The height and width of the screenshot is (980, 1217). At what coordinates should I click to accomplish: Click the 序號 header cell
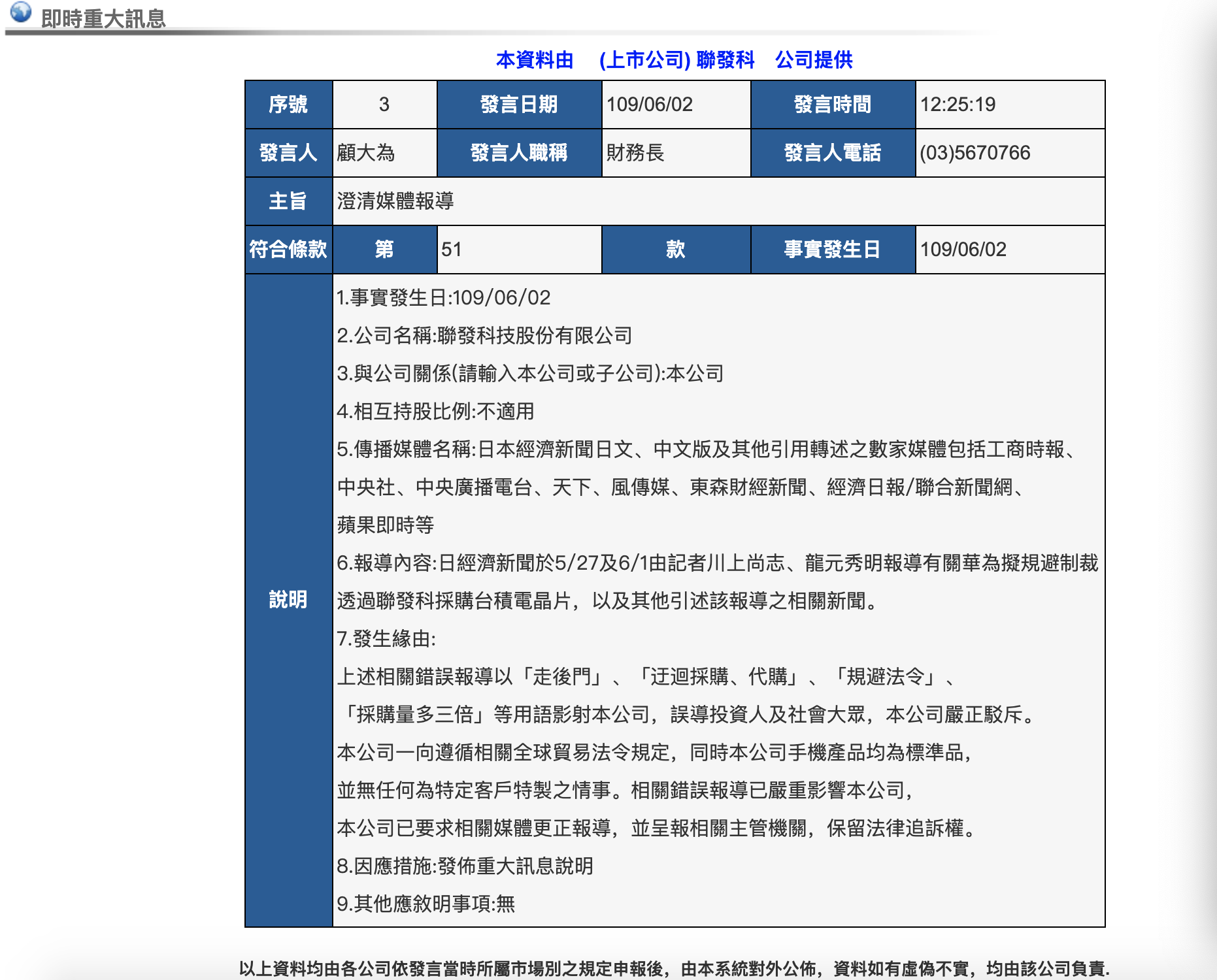(288, 105)
